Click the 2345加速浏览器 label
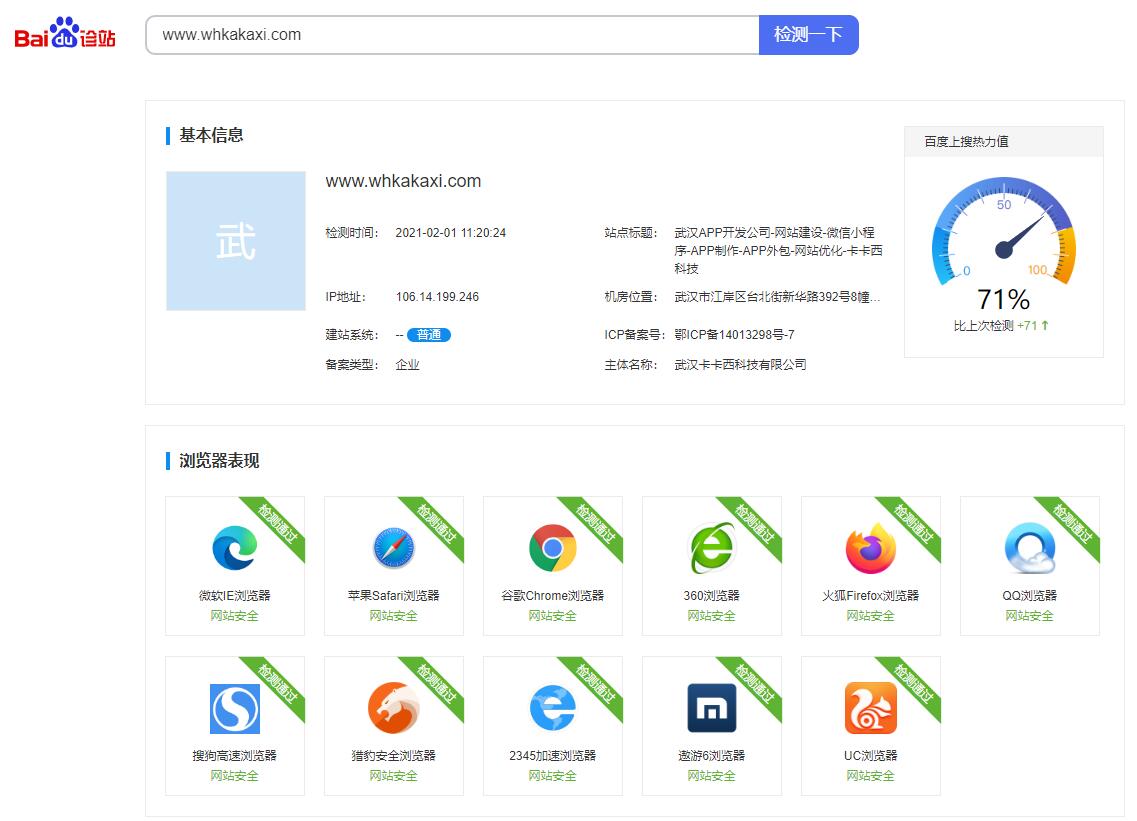The width and height of the screenshot is (1137, 821). [x=553, y=756]
